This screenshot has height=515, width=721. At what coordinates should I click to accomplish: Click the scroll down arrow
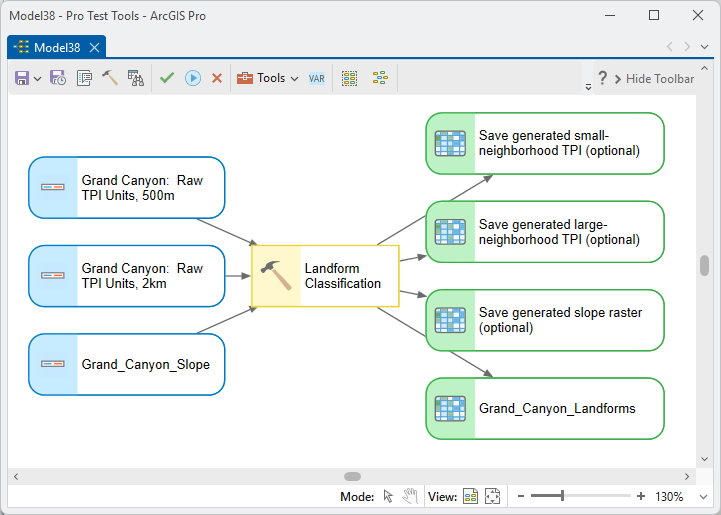704,459
